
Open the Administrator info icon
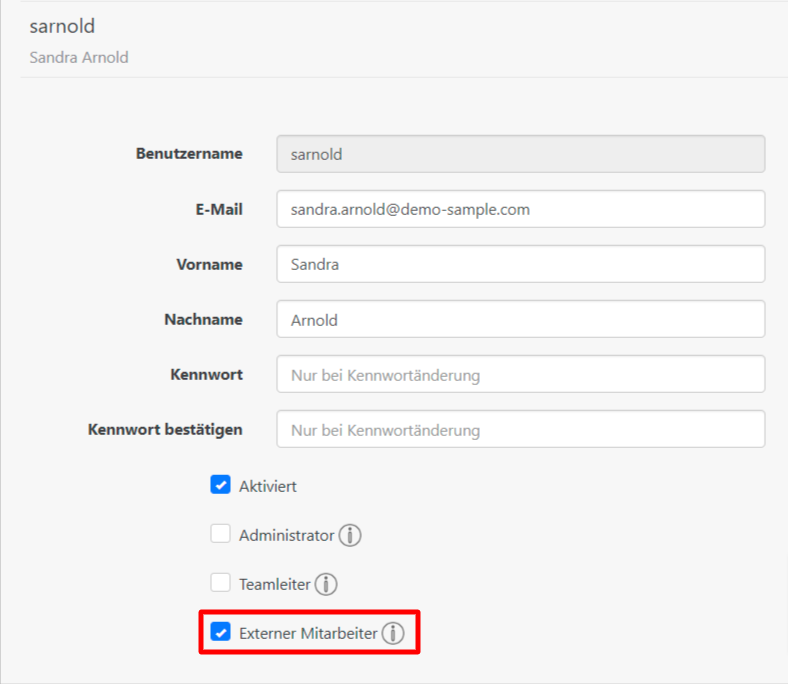[350, 535]
